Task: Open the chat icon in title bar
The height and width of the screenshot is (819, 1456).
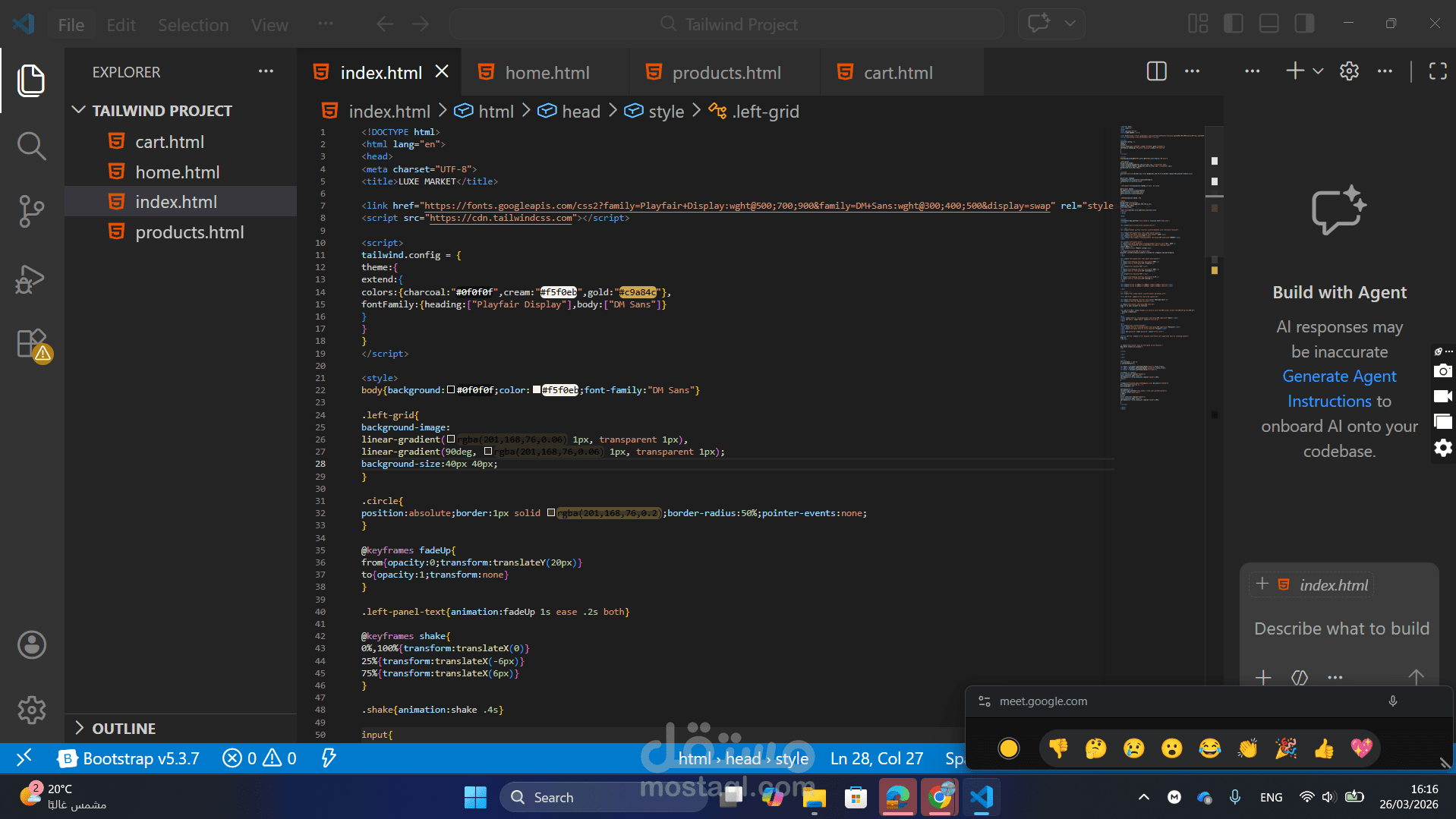Action: tap(1038, 24)
